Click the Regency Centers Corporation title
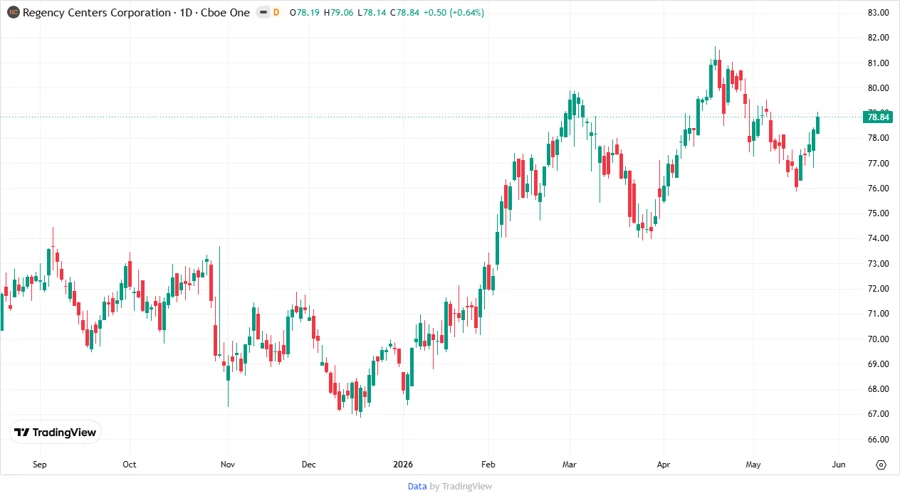The width and height of the screenshot is (900, 498). coord(96,12)
